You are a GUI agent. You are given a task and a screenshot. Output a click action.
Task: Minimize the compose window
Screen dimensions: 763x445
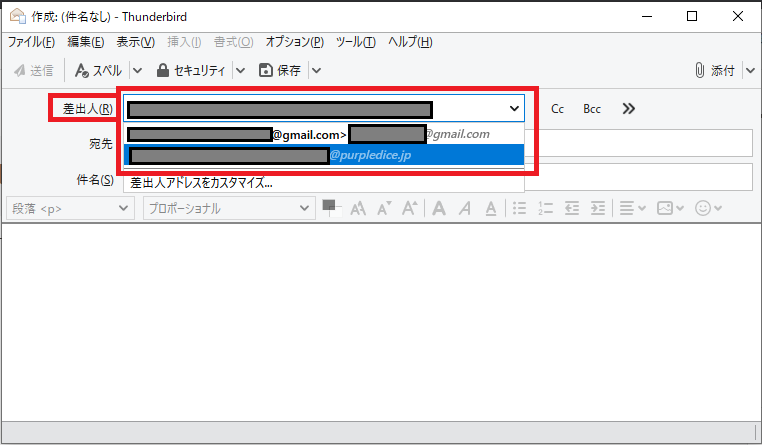[x=647, y=17]
